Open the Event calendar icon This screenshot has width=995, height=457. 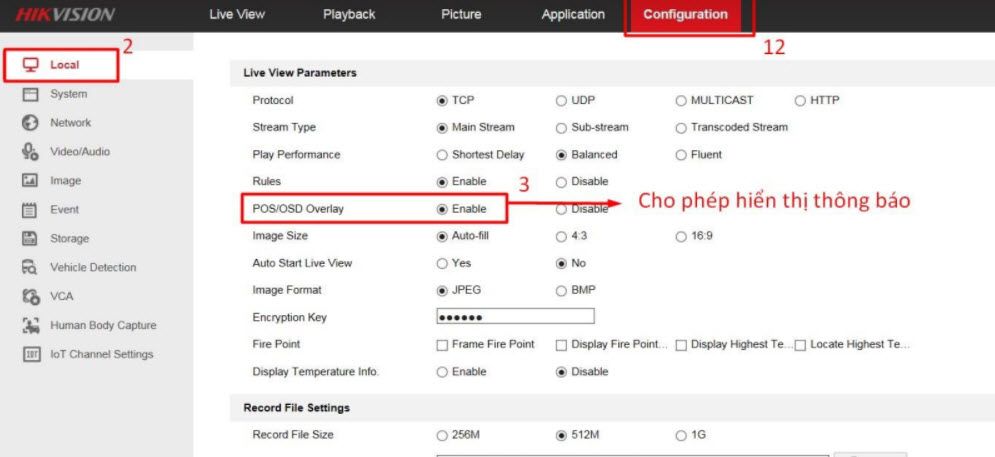pyautogui.click(x=30, y=209)
